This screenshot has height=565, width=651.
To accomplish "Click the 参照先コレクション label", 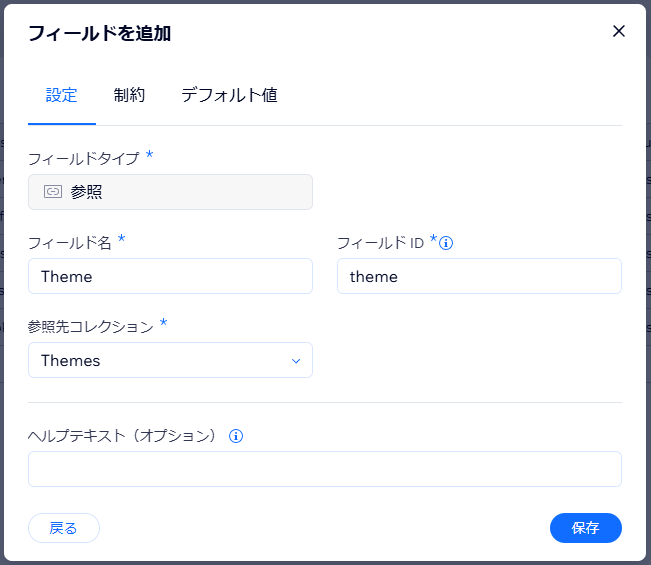I will [91, 327].
